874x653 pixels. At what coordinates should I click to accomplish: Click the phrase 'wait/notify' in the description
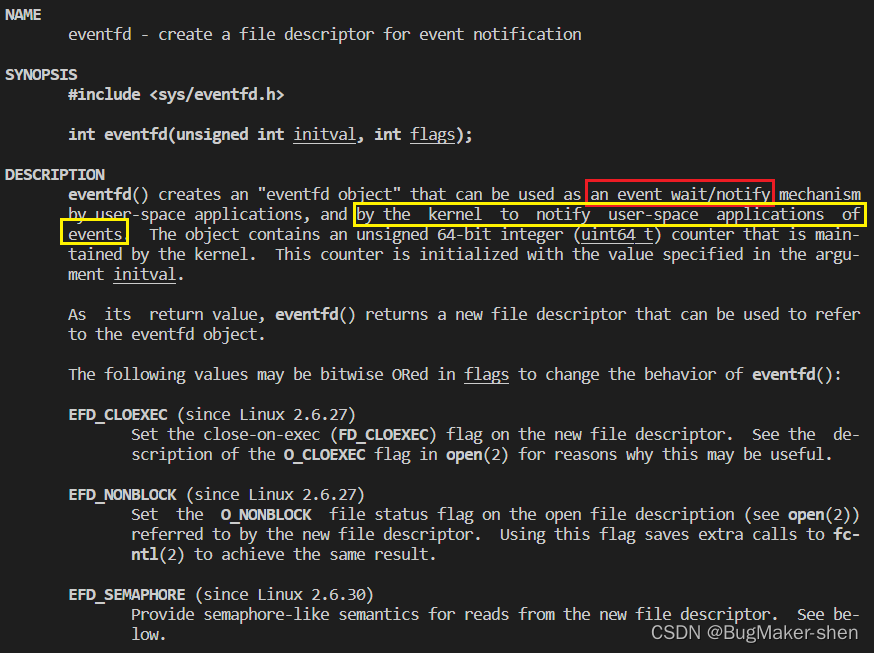[x=720, y=194]
